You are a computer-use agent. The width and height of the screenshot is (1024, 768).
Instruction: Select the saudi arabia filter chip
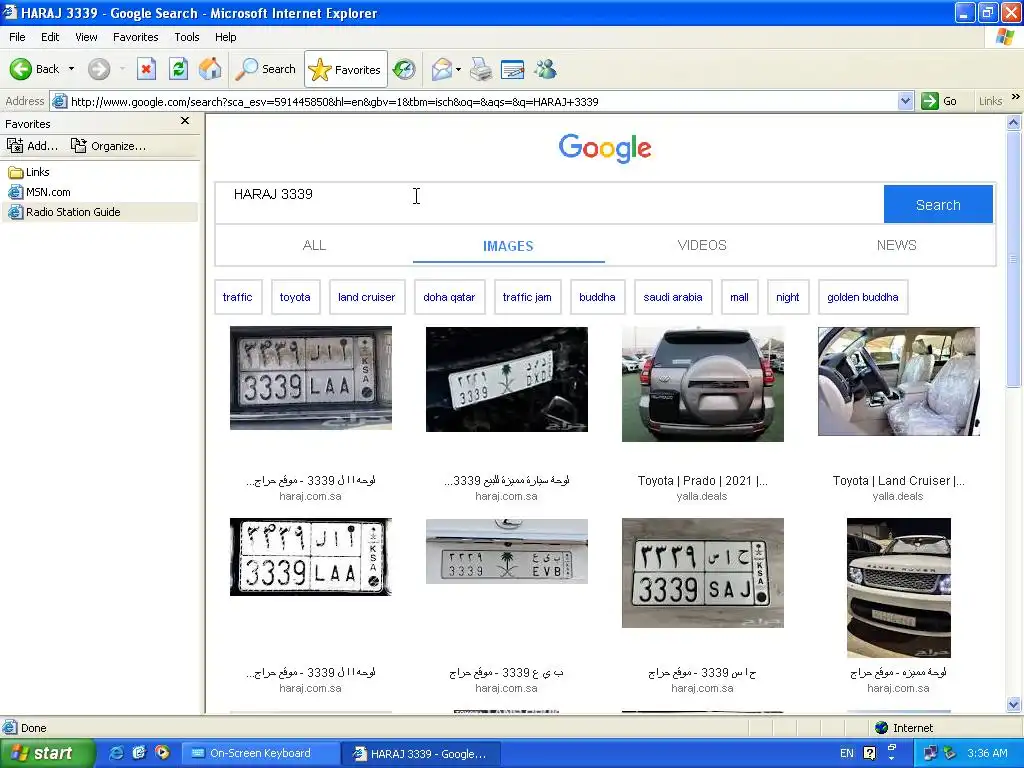pyautogui.click(x=673, y=297)
